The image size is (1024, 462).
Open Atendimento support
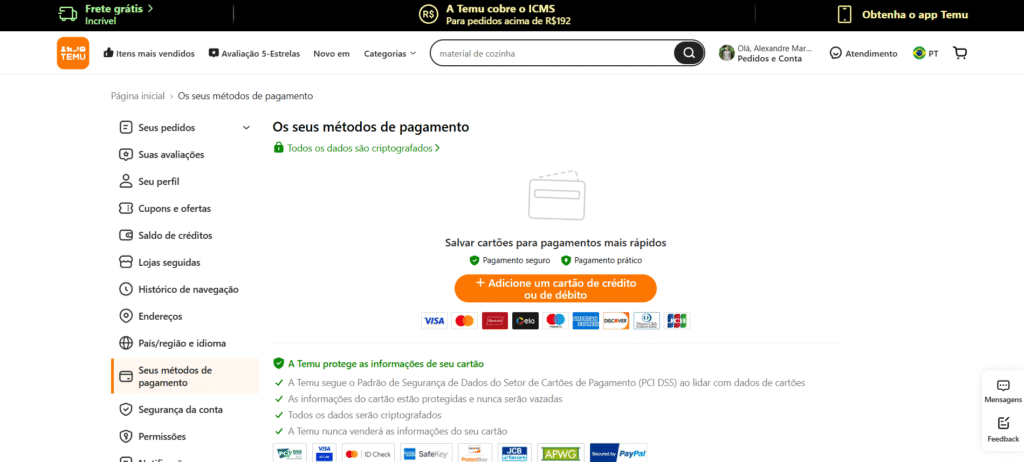pyautogui.click(x=863, y=53)
